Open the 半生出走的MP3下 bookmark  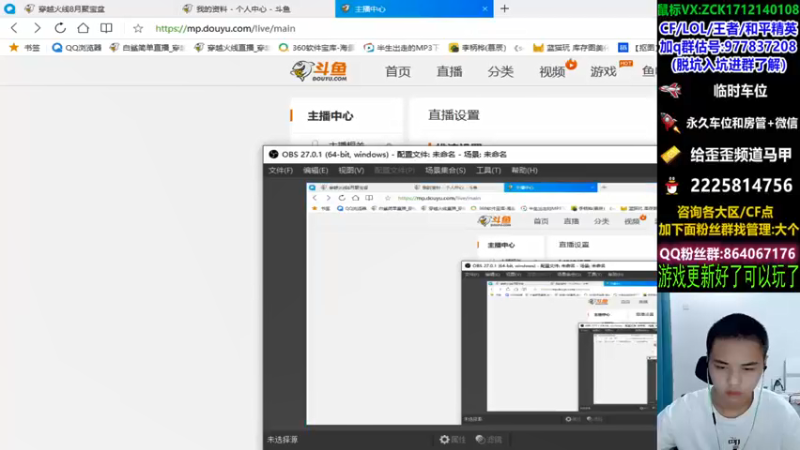click(402, 47)
